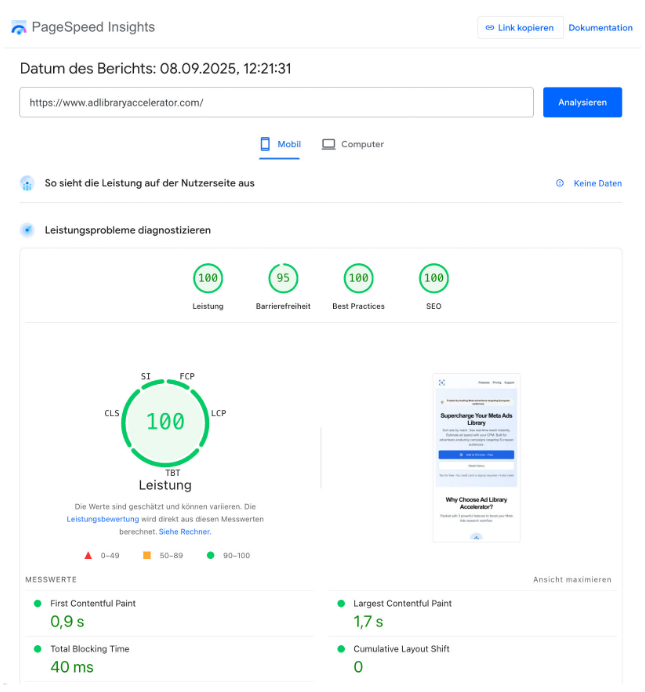
Task: Click the PageSpeed Insights logo icon
Action: [x=19, y=27]
